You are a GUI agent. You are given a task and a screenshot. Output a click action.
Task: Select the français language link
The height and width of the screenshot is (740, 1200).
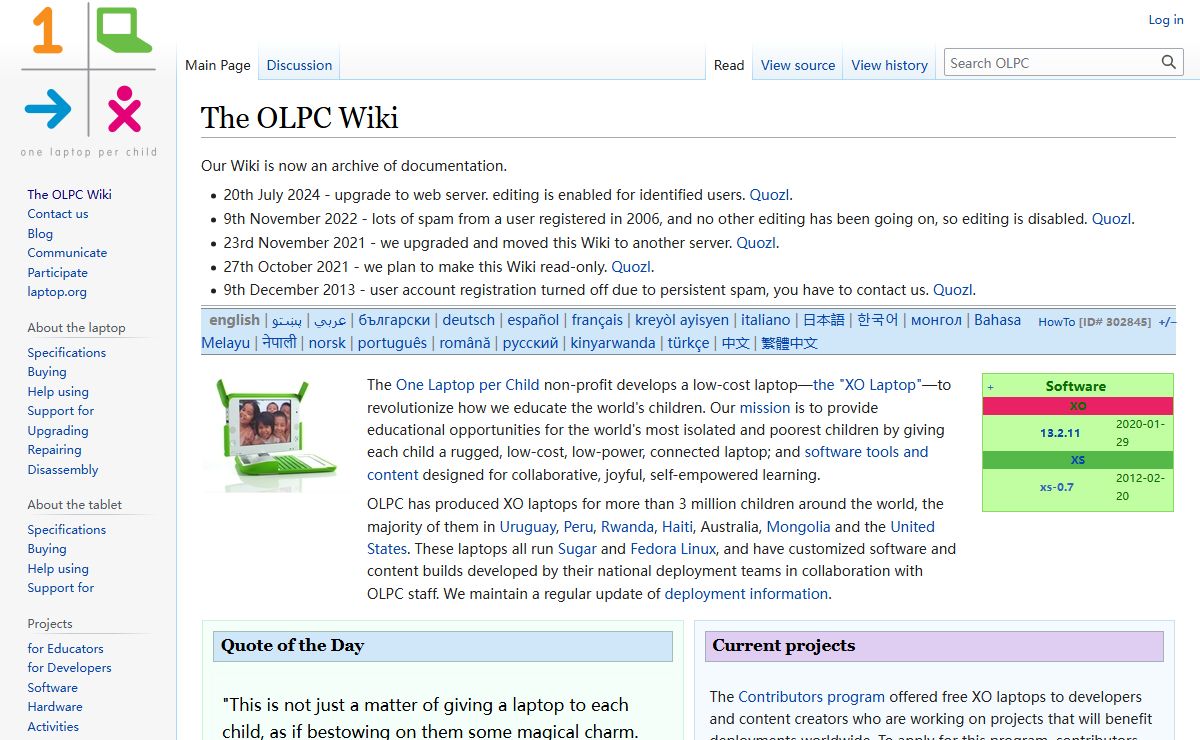tap(597, 320)
